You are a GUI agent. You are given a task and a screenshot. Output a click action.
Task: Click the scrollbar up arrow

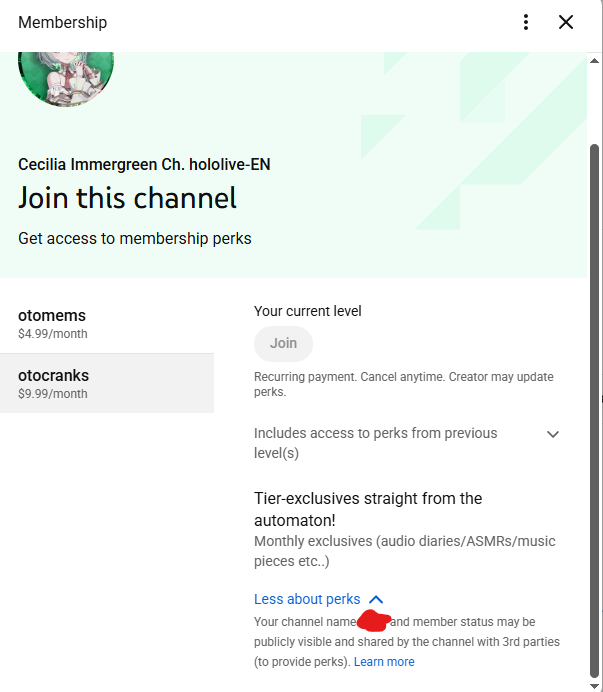click(x=595, y=60)
